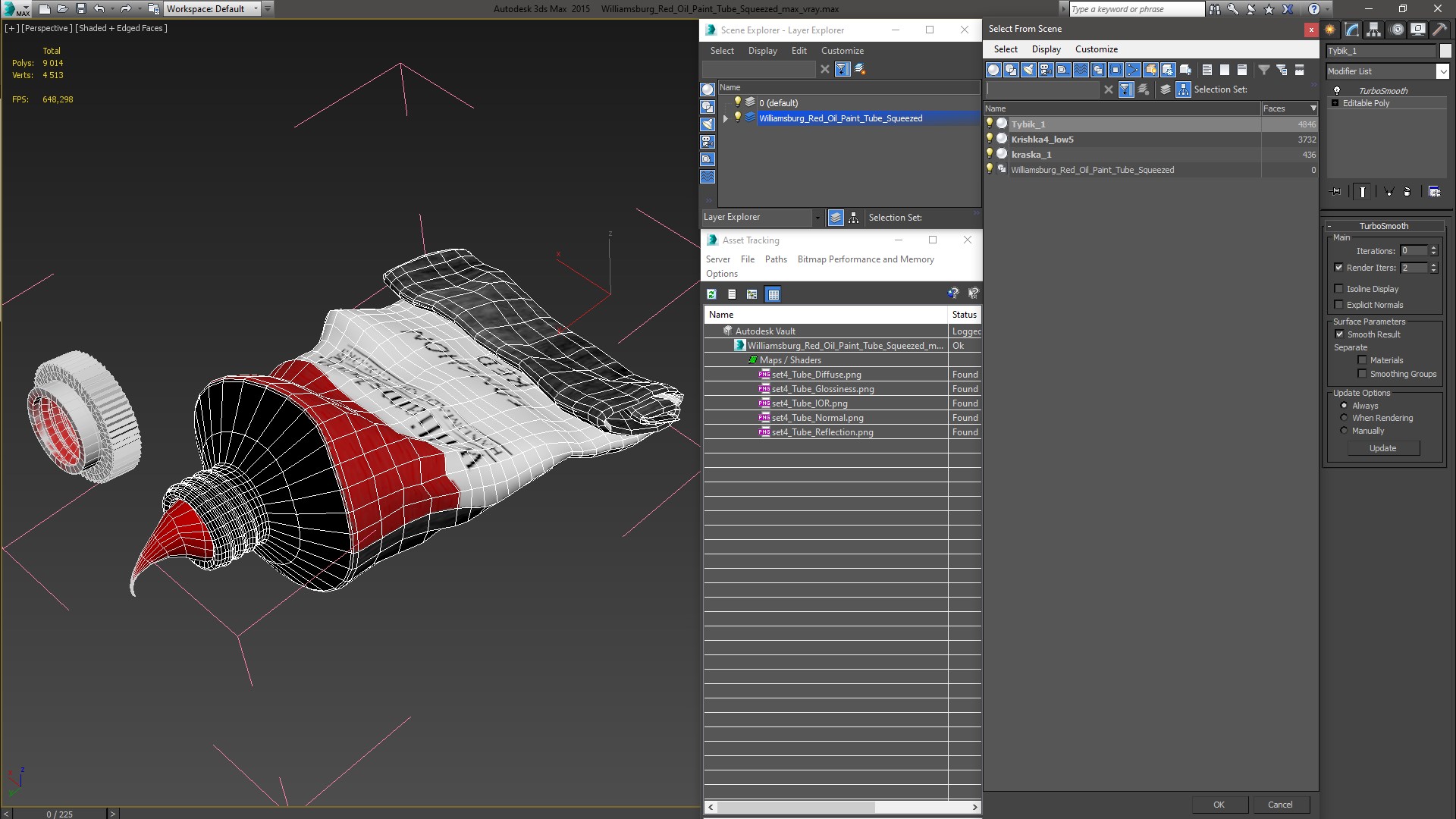Select the Always update radio option
1456x819 pixels.
pos(1344,406)
